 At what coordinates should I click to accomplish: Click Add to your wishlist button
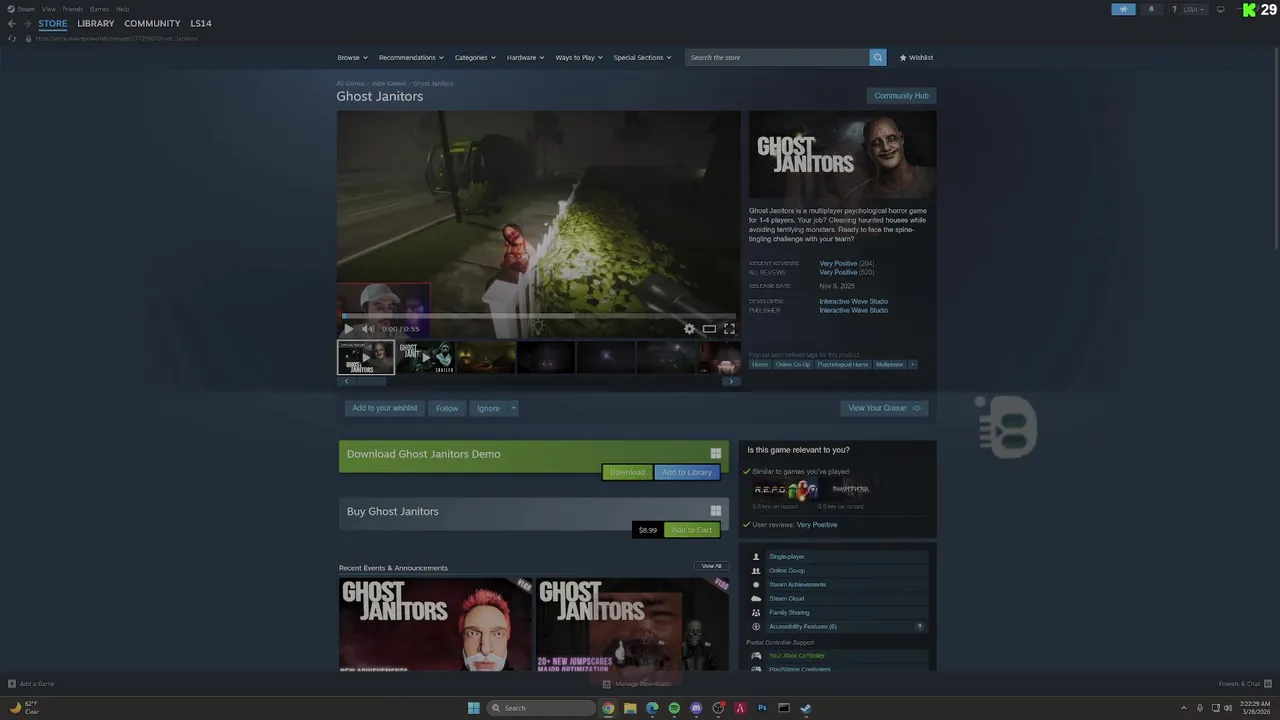coord(384,408)
